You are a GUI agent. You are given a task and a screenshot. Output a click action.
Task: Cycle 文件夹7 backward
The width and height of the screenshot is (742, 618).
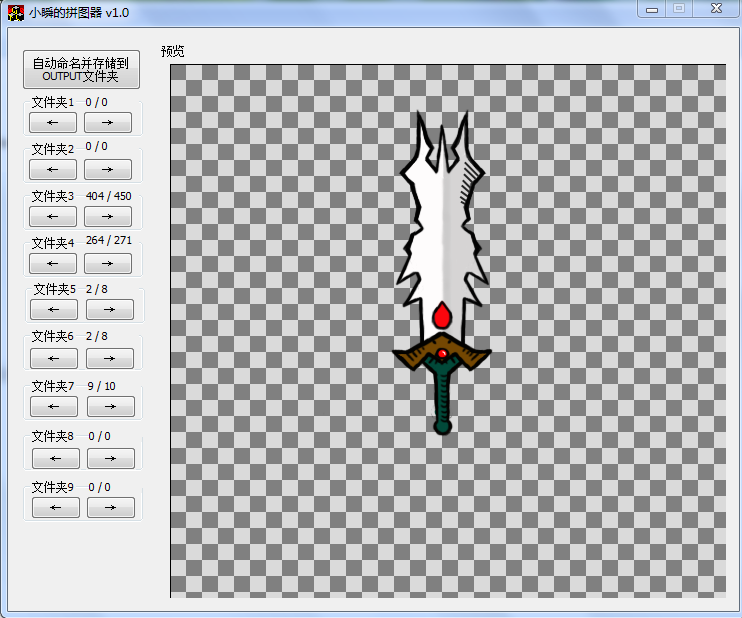pyautogui.click(x=54, y=406)
